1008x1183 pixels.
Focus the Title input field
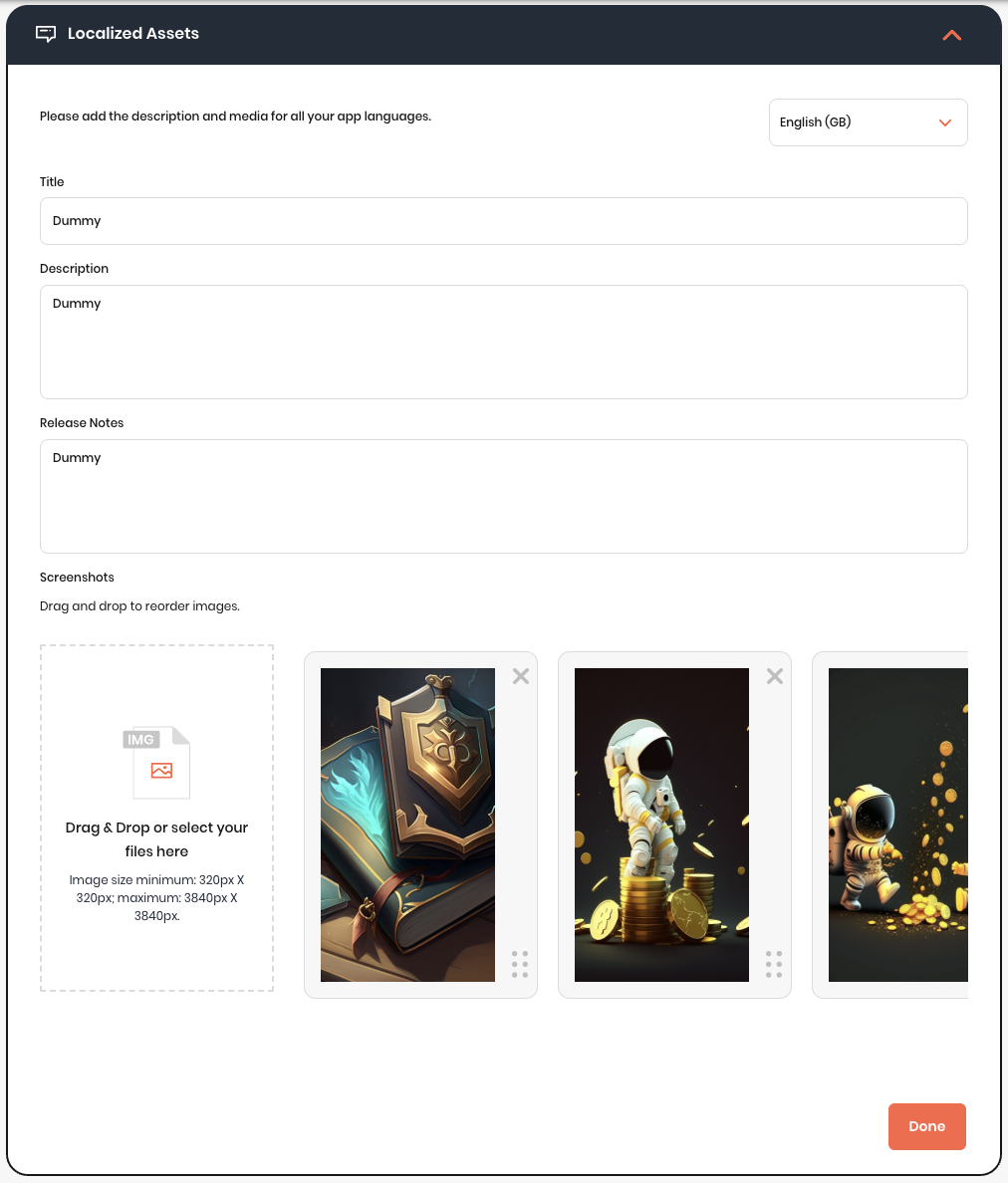coord(503,221)
